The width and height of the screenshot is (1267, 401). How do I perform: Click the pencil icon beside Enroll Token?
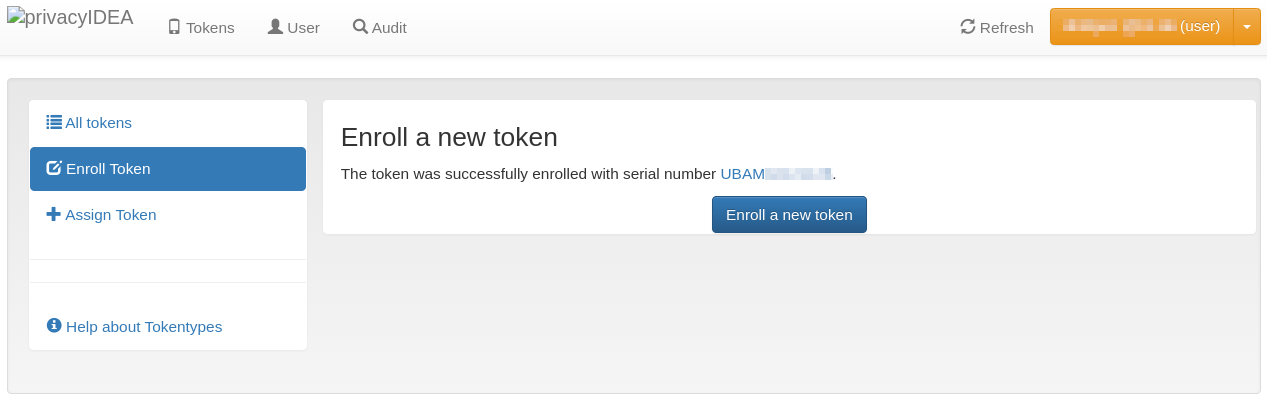click(54, 169)
